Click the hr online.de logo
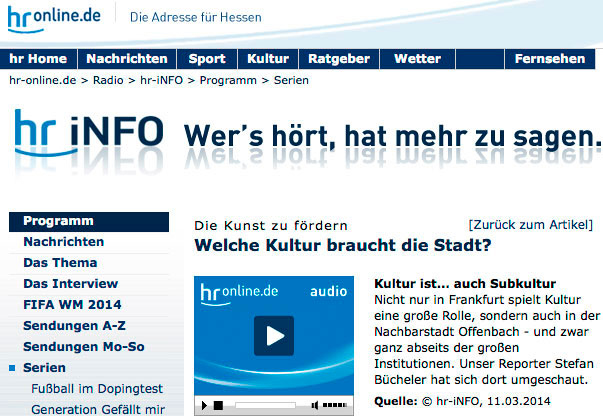Viewport: 603px width, 416px height. (x=54, y=18)
